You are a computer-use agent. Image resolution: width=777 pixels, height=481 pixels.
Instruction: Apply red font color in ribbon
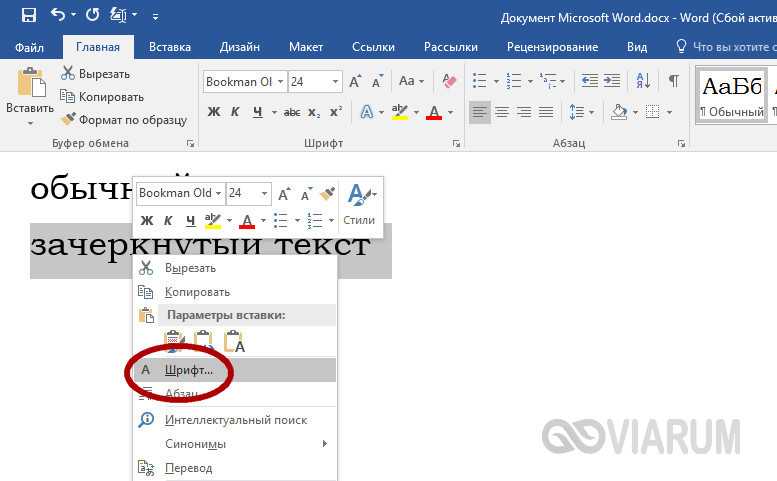click(434, 112)
